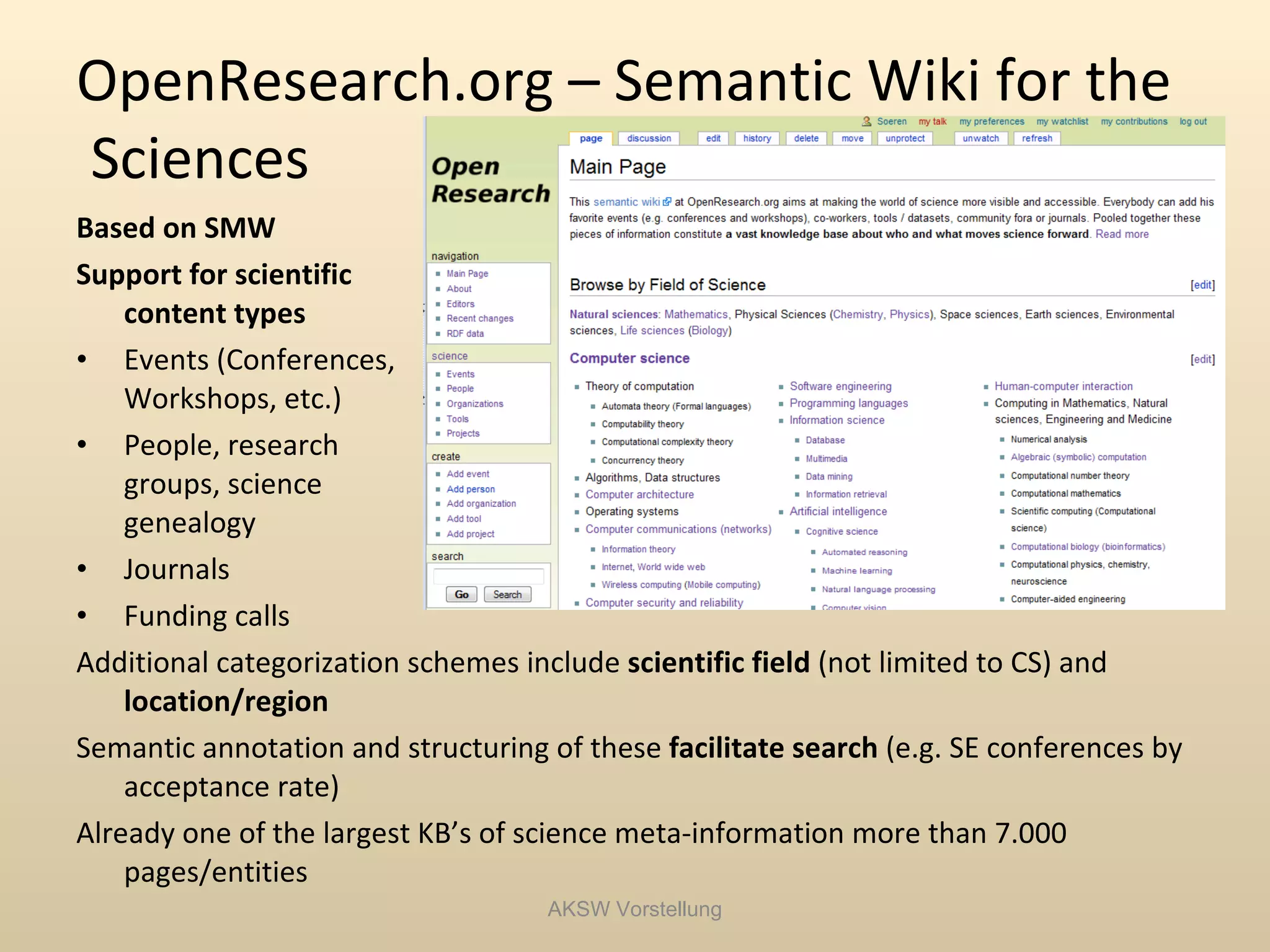Open Computer architecture link
1270x952 pixels.
point(639,495)
